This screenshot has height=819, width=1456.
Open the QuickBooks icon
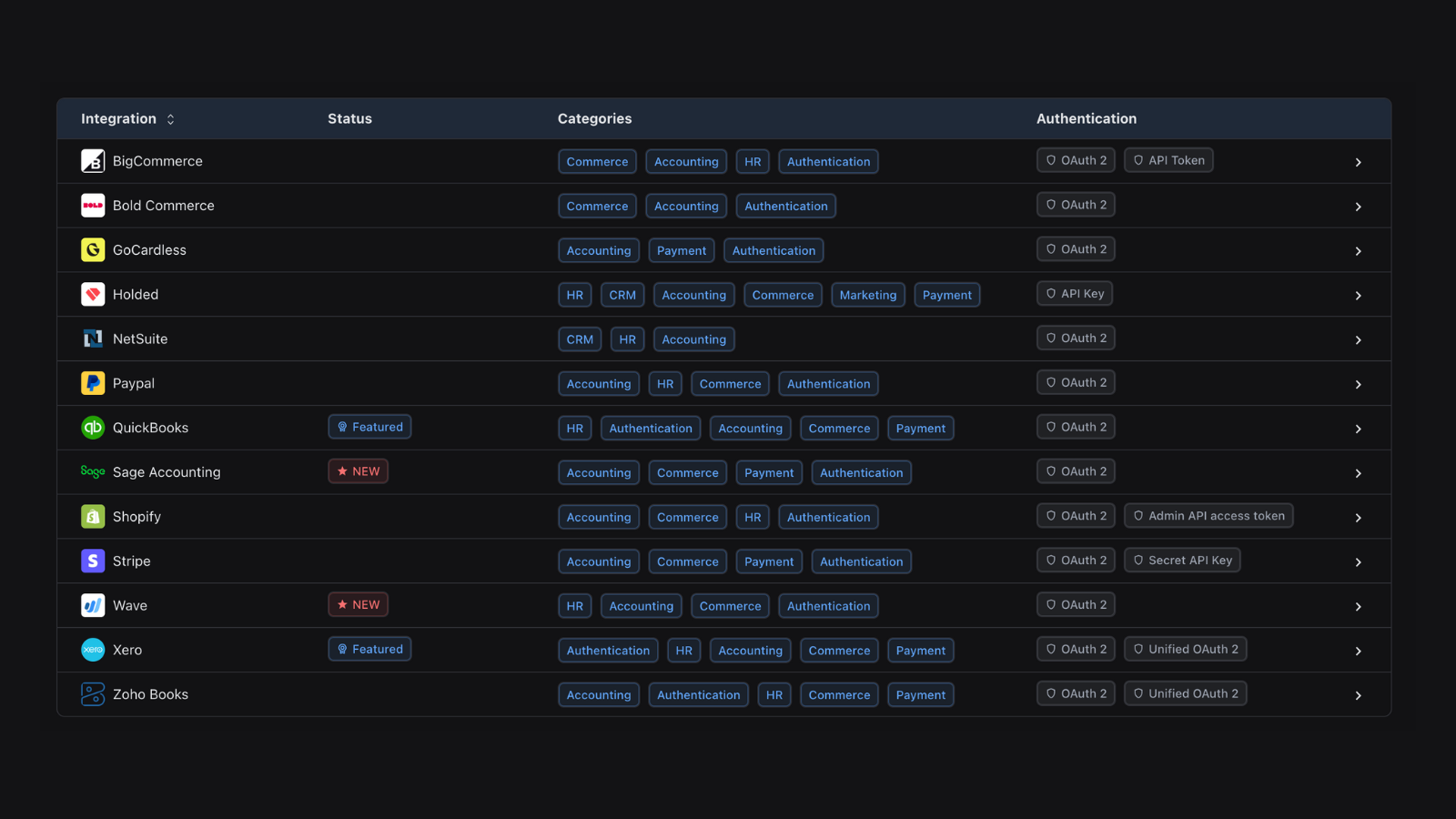point(93,427)
